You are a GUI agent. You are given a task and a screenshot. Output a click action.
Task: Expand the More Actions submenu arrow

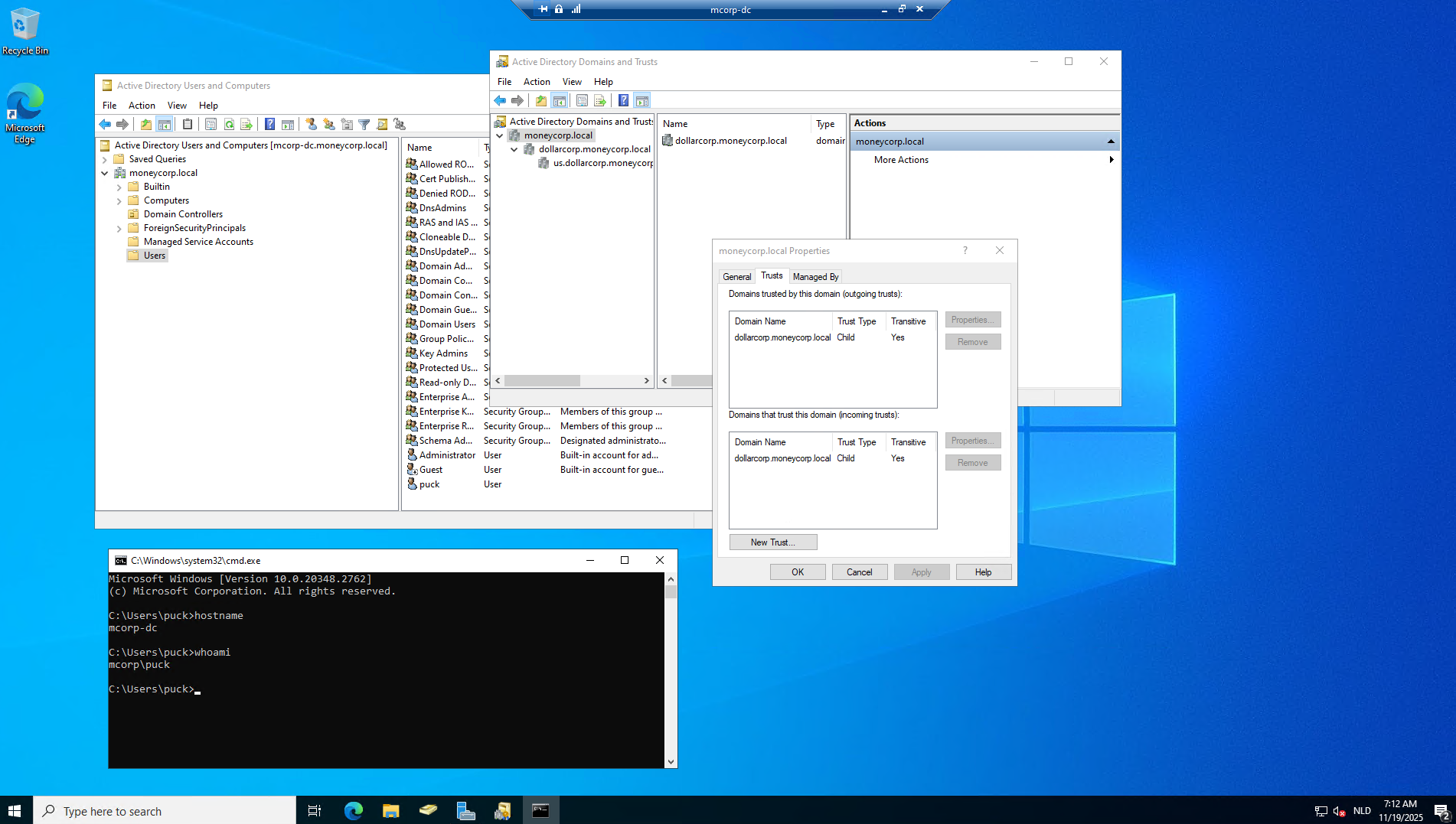click(1111, 160)
